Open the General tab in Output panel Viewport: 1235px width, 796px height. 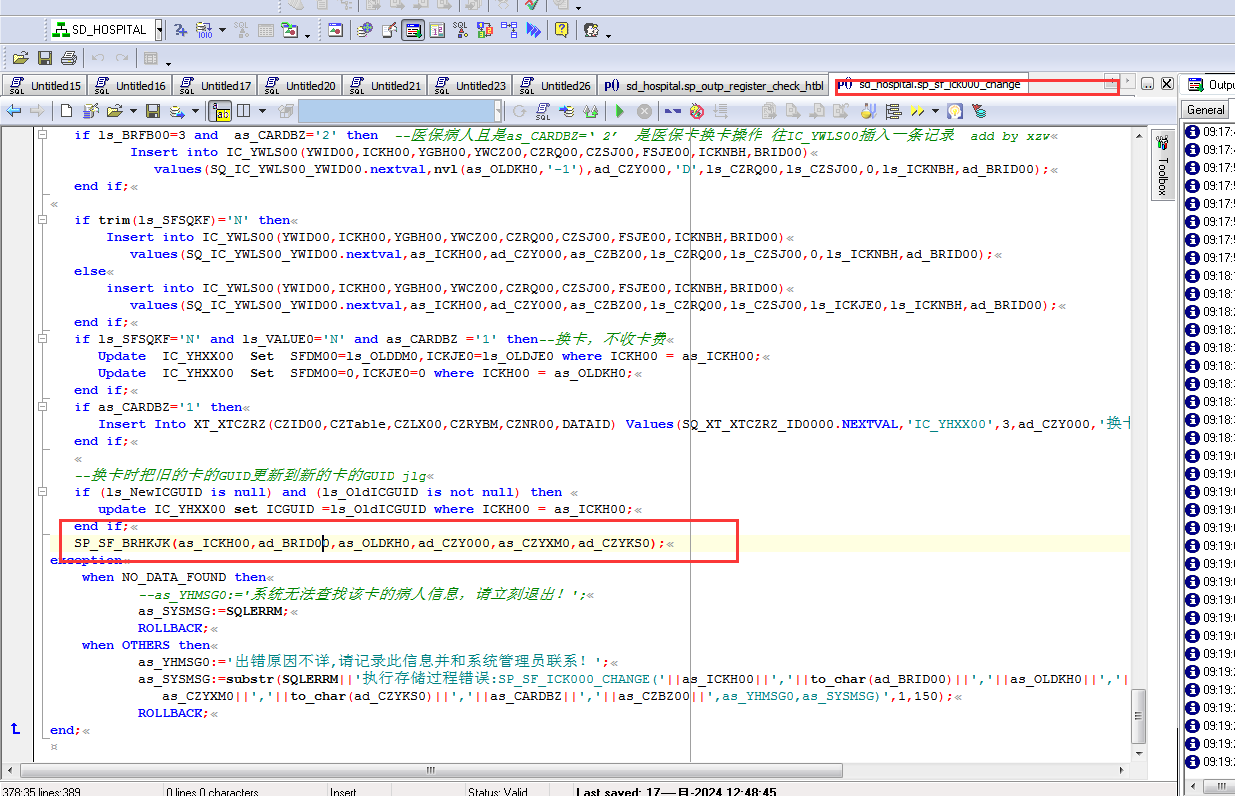[1205, 110]
